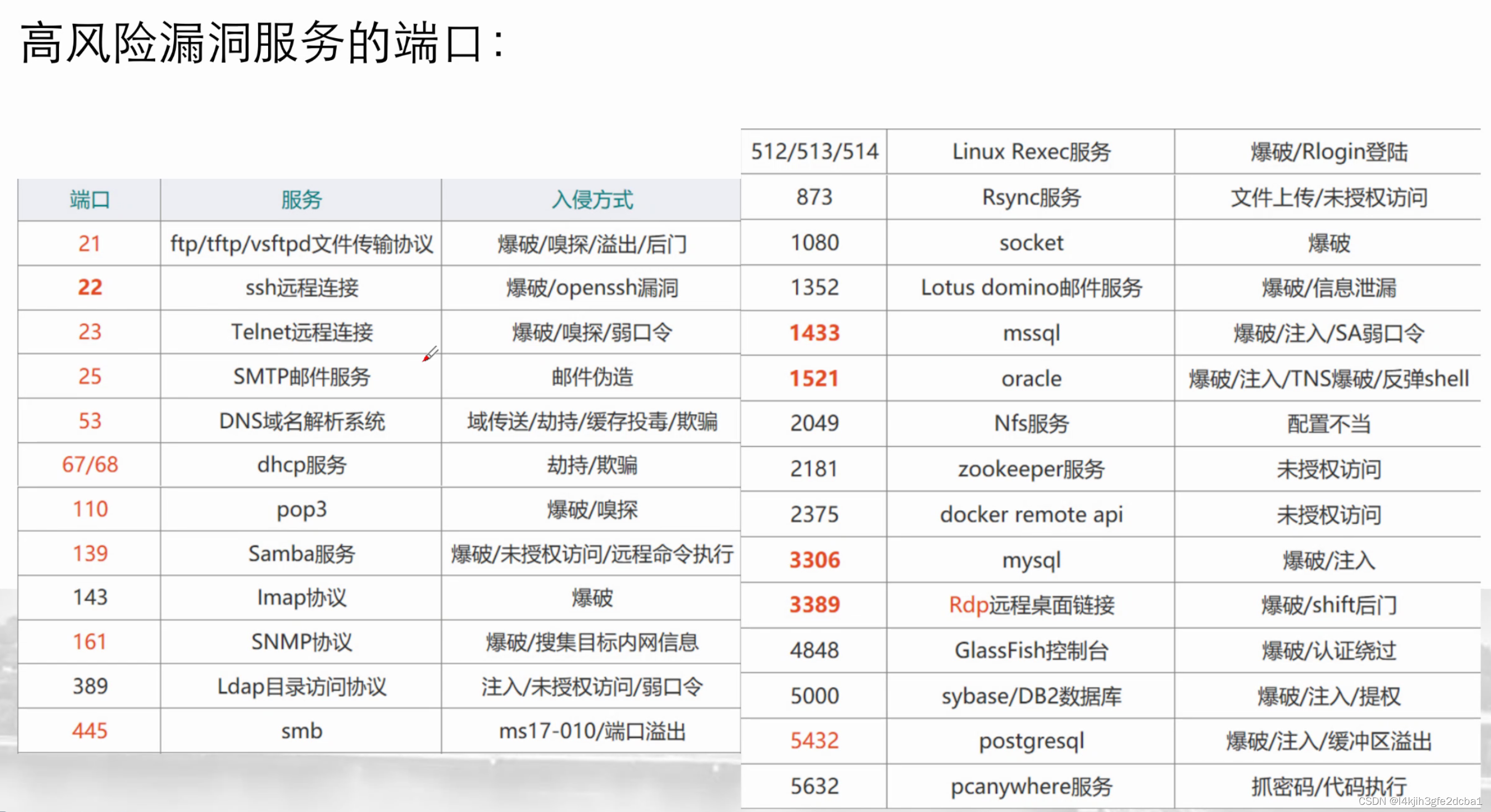Select bold port 1521 cell
Screen dimensions: 1491x812
pyautogui.click(x=814, y=378)
